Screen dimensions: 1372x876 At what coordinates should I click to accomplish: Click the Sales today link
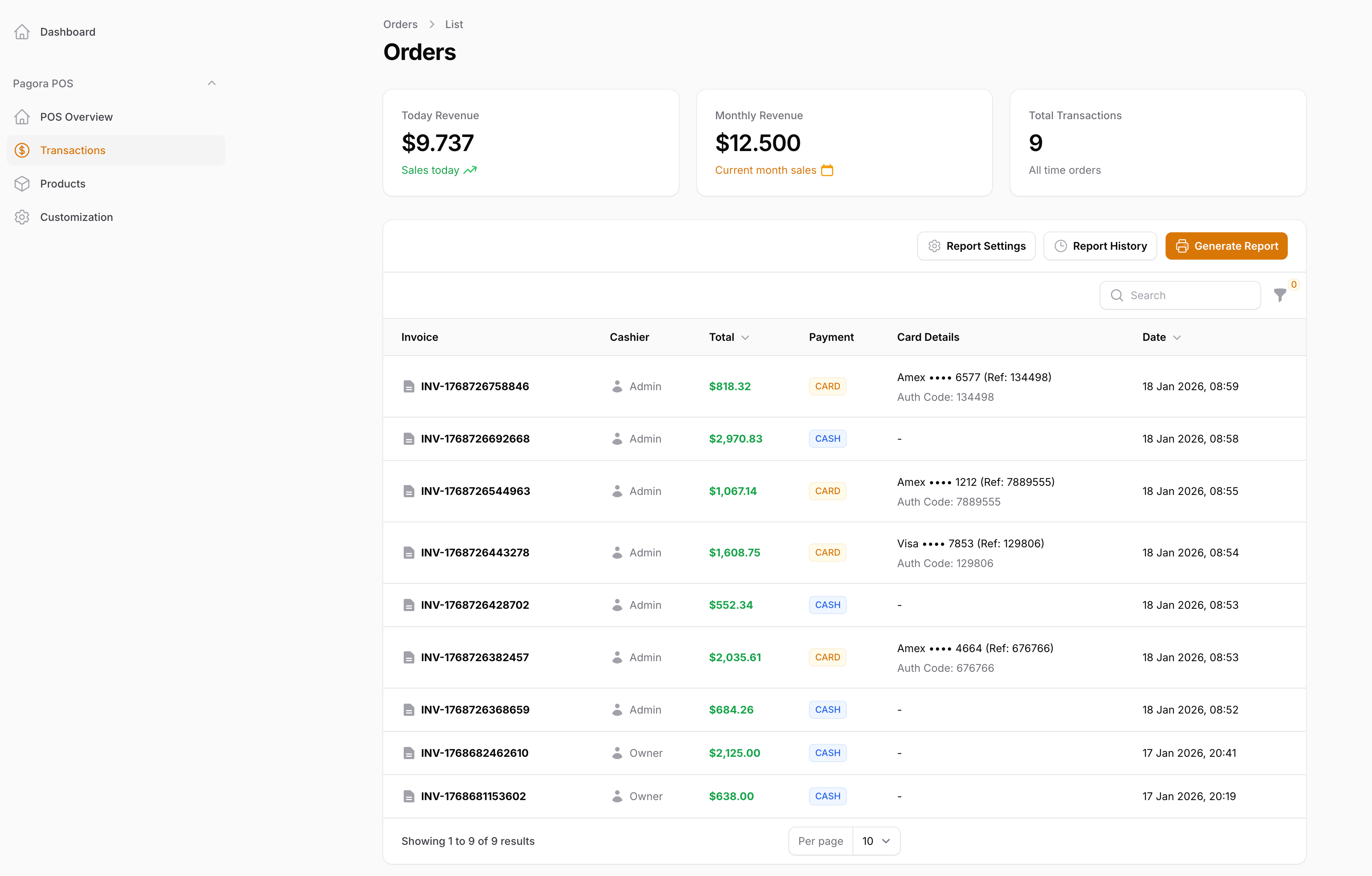[x=430, y=170]
